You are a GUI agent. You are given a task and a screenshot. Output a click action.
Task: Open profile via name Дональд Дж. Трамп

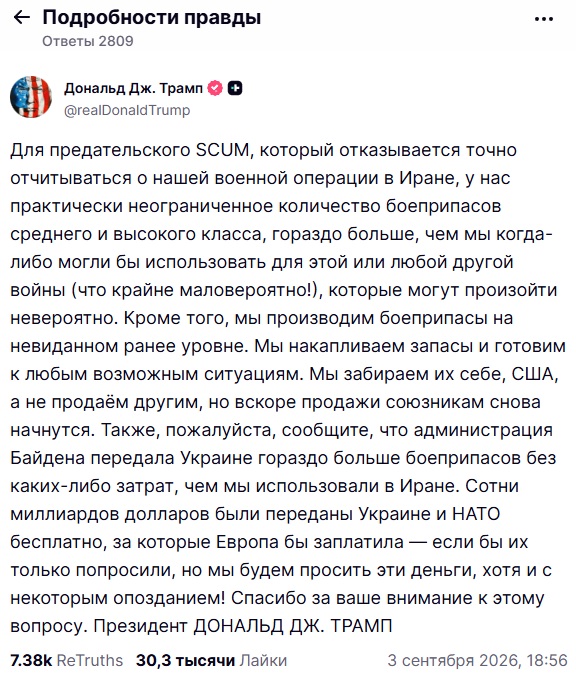133,88
